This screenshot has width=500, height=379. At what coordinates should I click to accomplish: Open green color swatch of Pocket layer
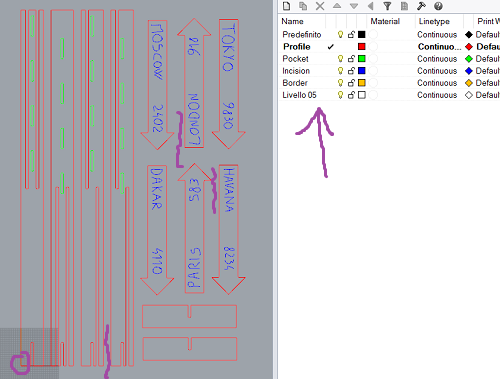pos(362,59)
